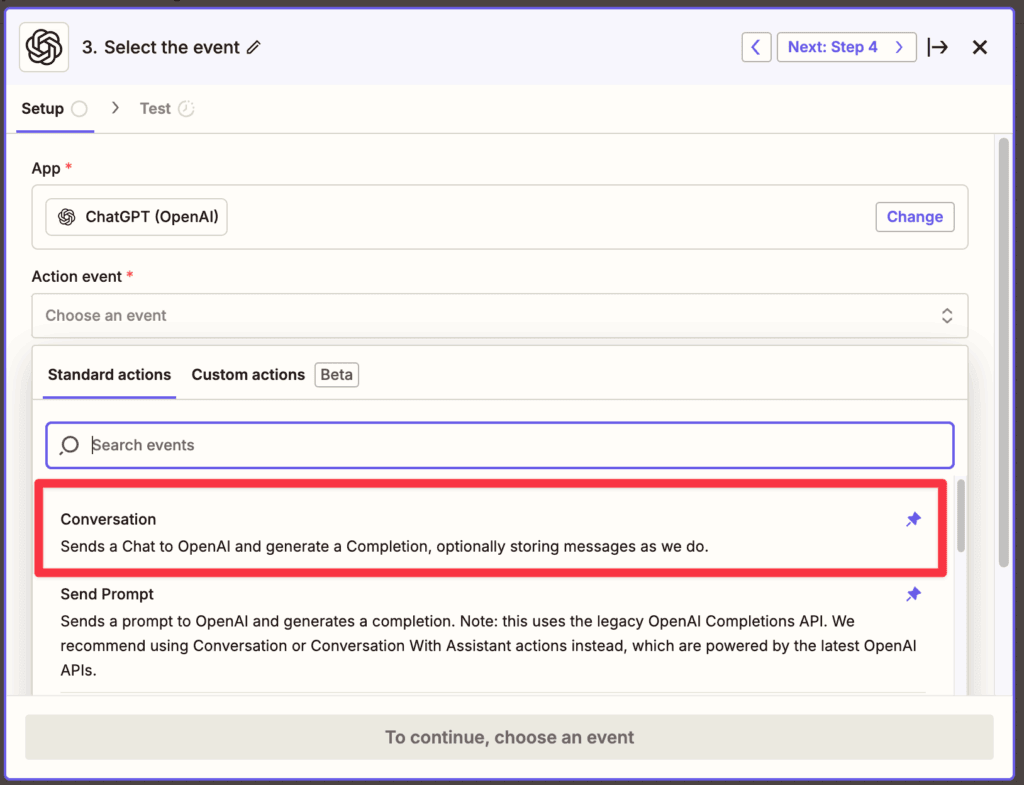Screen dimensions: 1024x785
Task: Go to the previous step arrow button
Action: coord(756,47)
